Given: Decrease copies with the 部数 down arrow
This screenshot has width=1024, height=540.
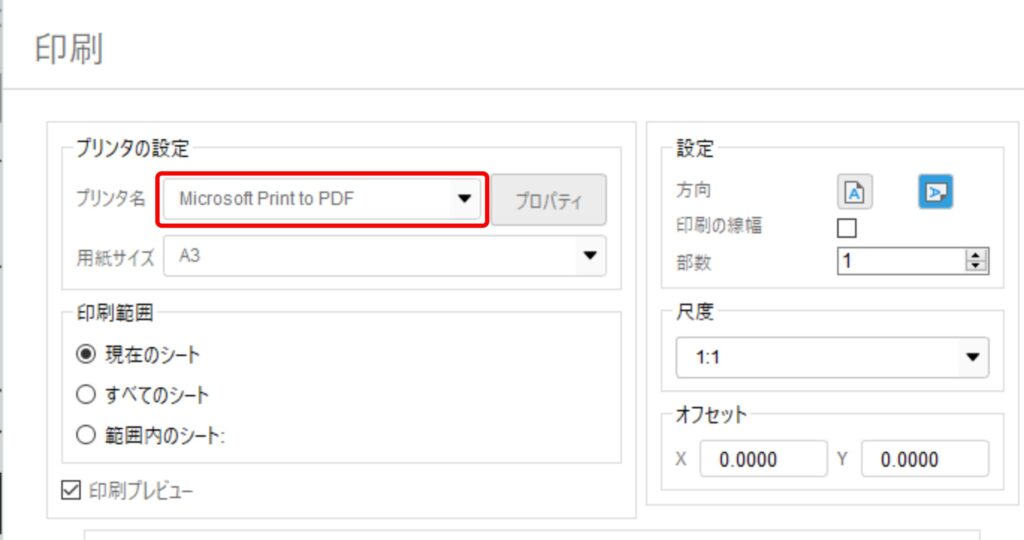Looking at the screenshot, I should 976,266.
